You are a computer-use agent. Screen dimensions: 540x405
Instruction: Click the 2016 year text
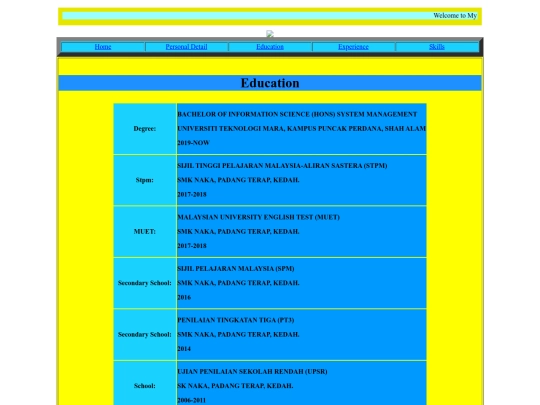pos(184,297)
